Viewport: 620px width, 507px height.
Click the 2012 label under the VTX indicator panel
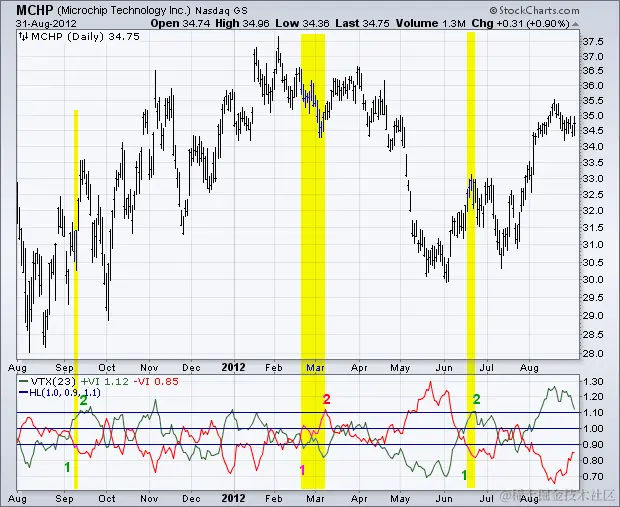233,498
